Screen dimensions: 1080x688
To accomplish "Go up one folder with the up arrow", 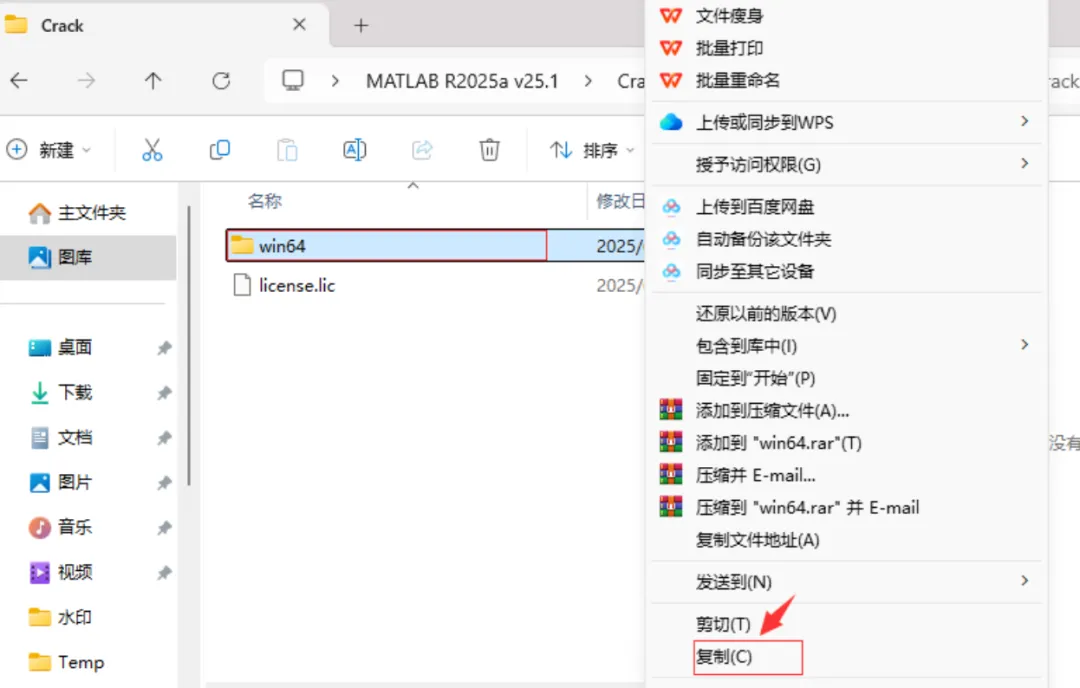I will tap(153, 81).
